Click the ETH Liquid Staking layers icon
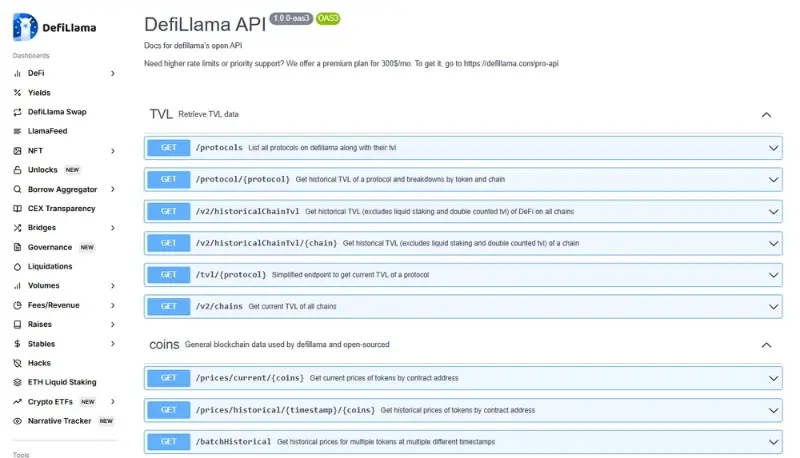This screenshot has width=800, height=458. (x=17, y=382)
